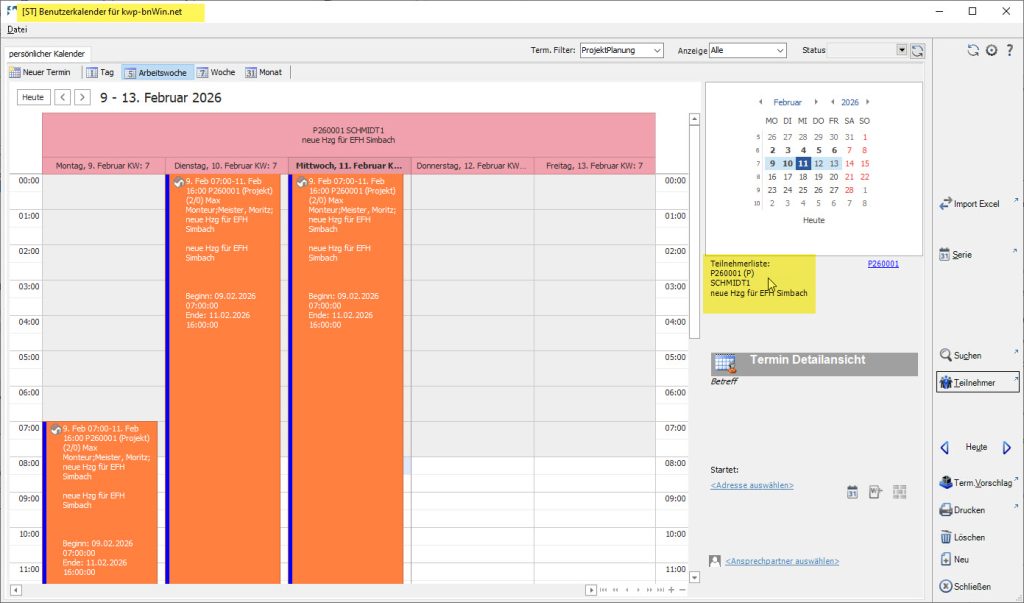The width and height of the screenshot is (1024, 603).
Task: Open the Status dropdown list
Action: pyautogui.click(x=901, y=50)
